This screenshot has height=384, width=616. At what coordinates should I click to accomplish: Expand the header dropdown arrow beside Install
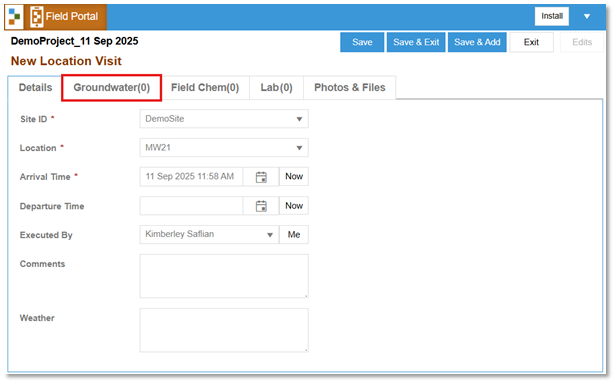(587, 17)
